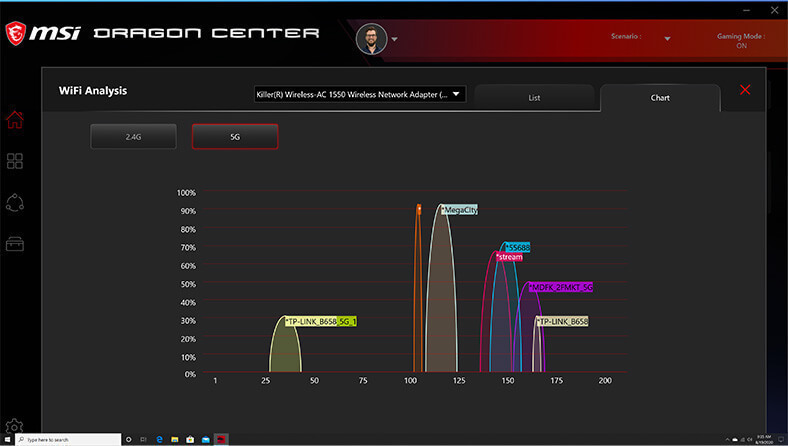Click the OneDrive cloud tray icon

click(x=735, y=439)
